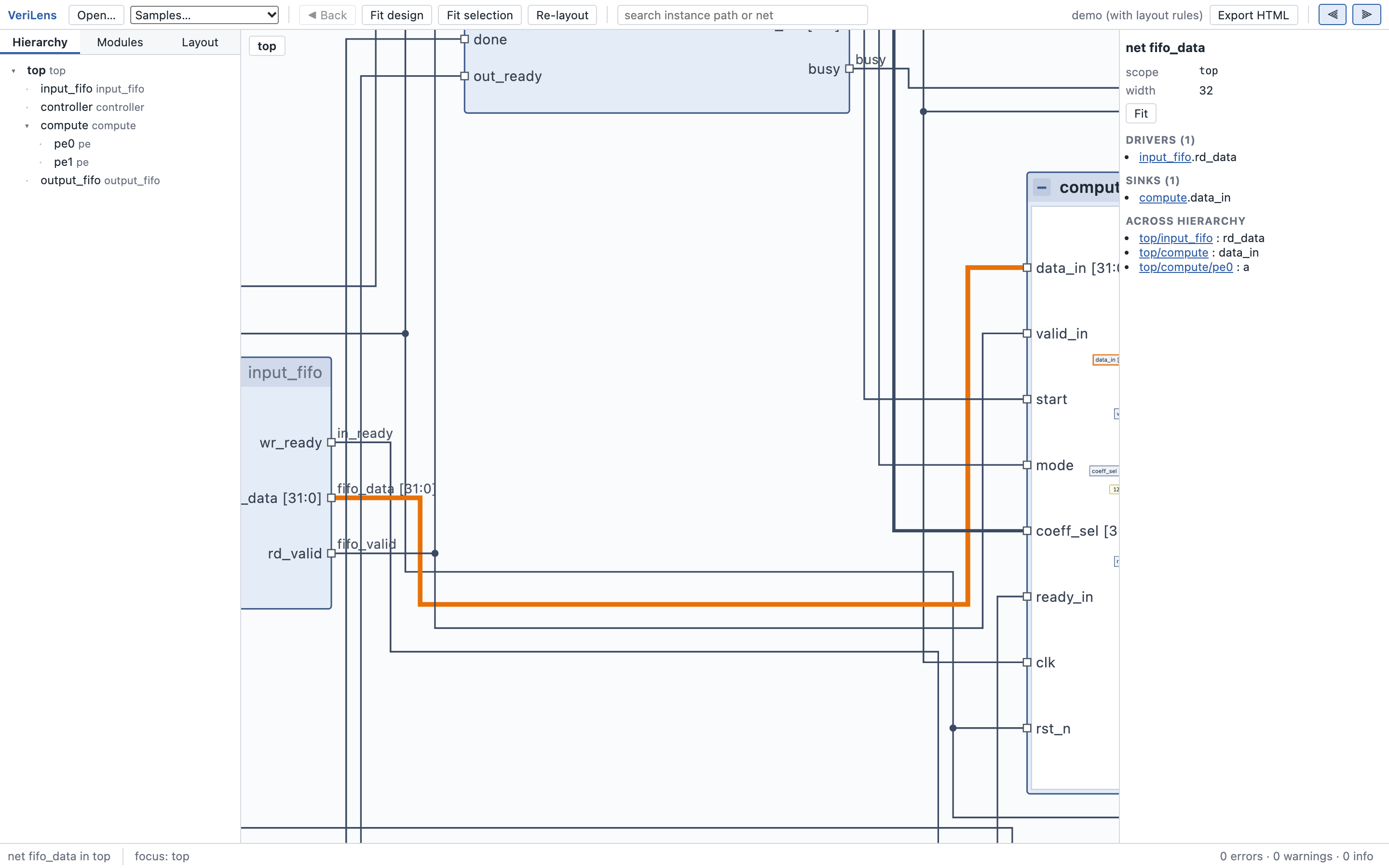This screenshot has width=1389, height=868.
Task: Click the valid_in port square on compute
Action: 1027,334
